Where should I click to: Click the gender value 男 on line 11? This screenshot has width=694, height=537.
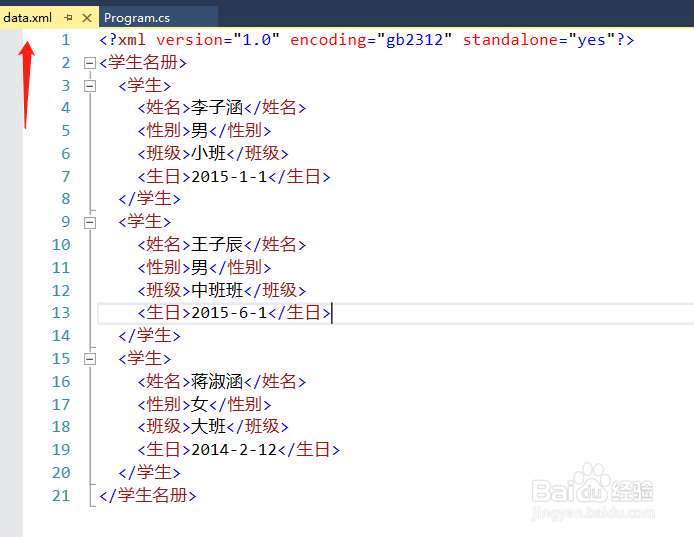click(200, 267)
